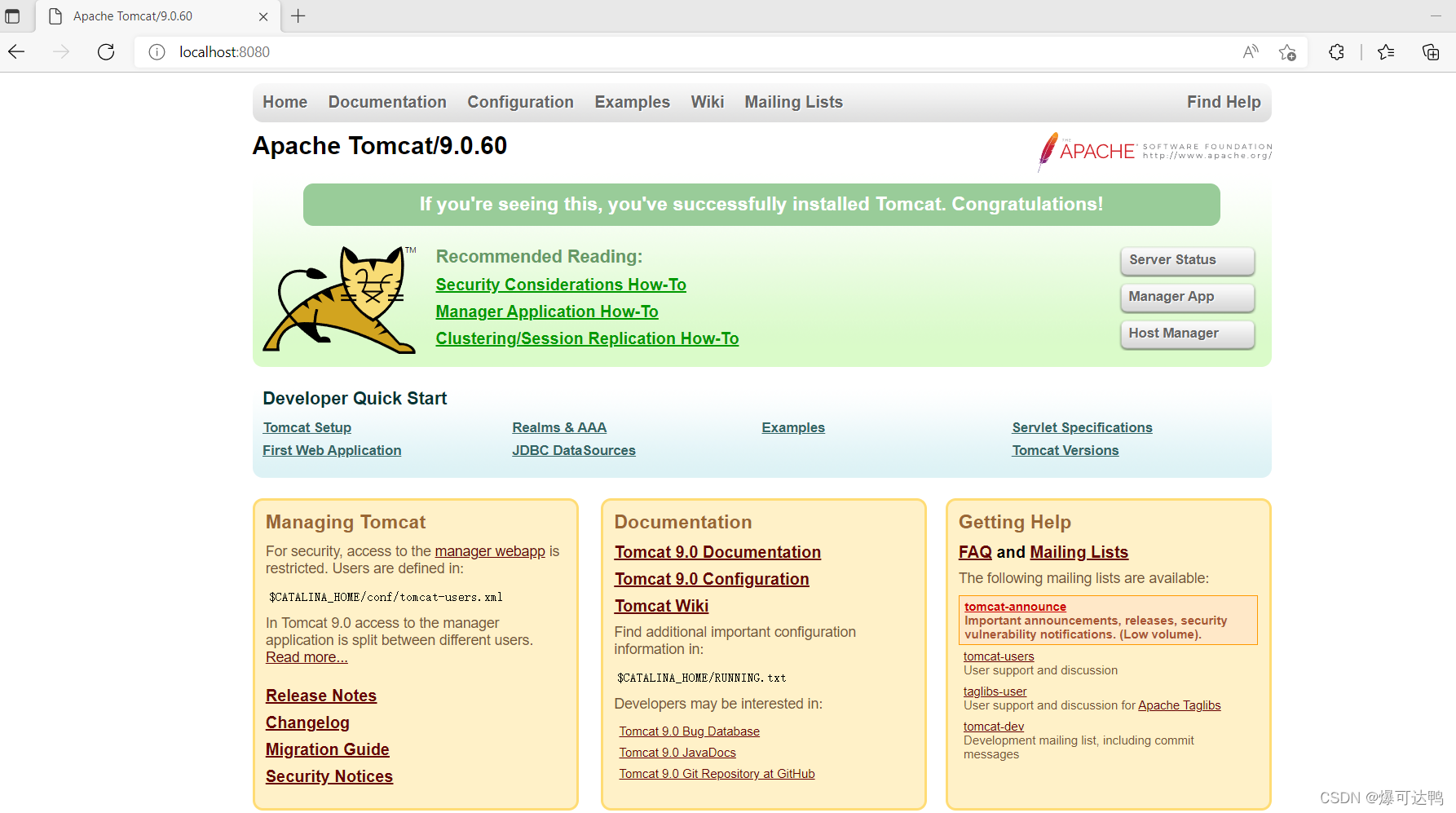
Task: Open the Favorites list icon
Action: click(x=1386, y=52)
